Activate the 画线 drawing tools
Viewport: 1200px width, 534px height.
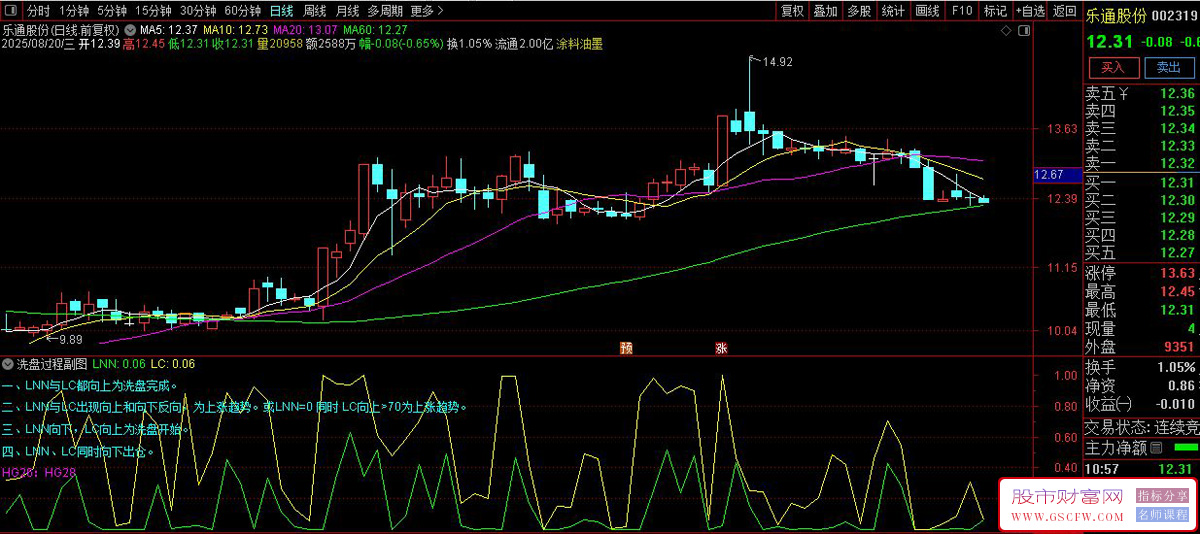click(928, 11)
